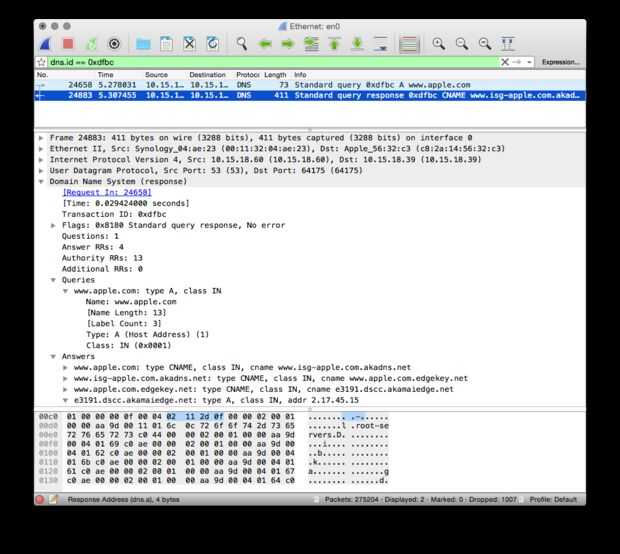The width and height of the screenshot is (620, 554).
Task: Expand User Datagram Protocol node
Action: (41, 171)
